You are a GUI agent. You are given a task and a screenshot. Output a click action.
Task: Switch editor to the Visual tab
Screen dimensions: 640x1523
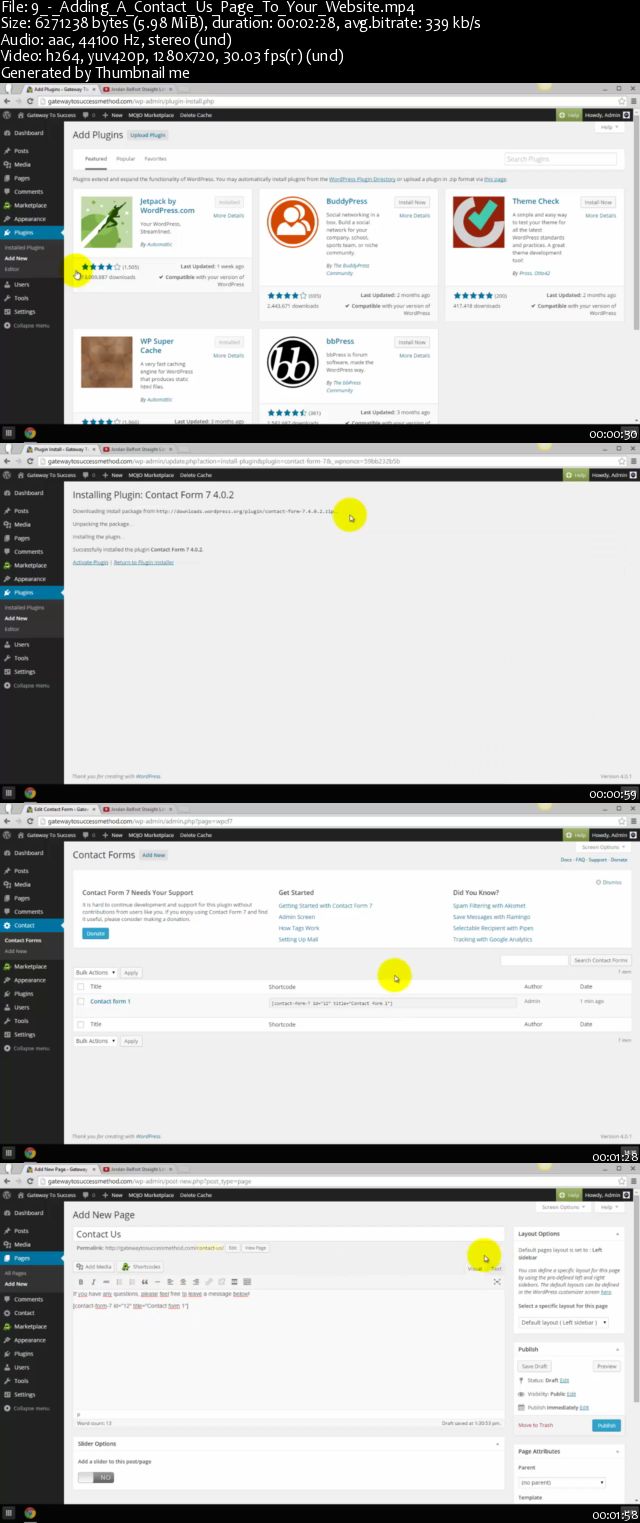tap(475, 1268)
